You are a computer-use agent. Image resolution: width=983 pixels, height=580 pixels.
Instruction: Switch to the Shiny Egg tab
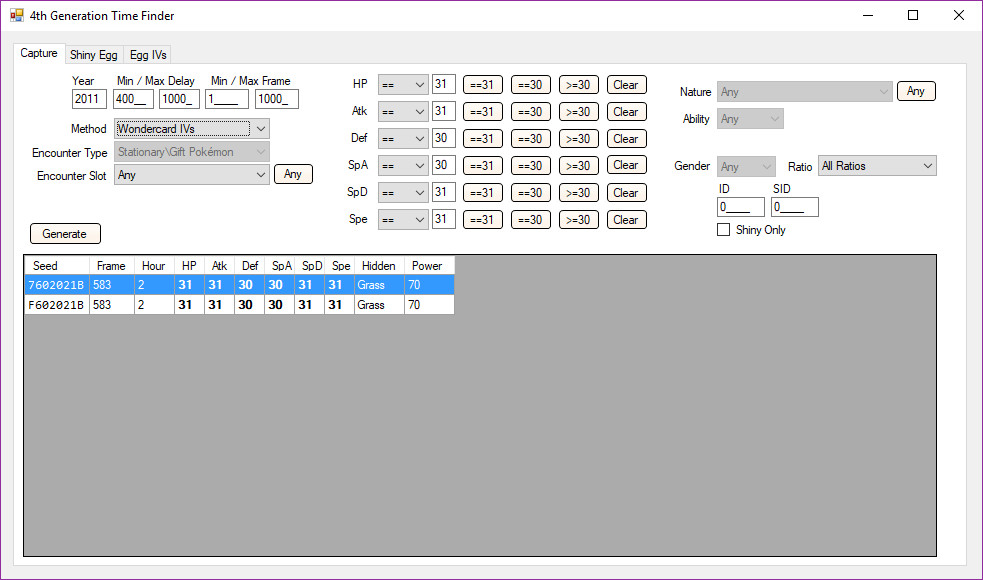[93, 55]
